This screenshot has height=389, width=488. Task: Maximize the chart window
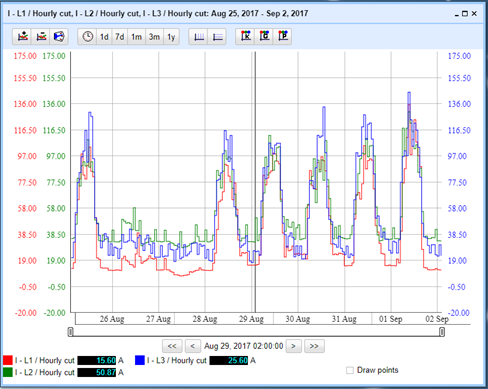click(465, 14)
